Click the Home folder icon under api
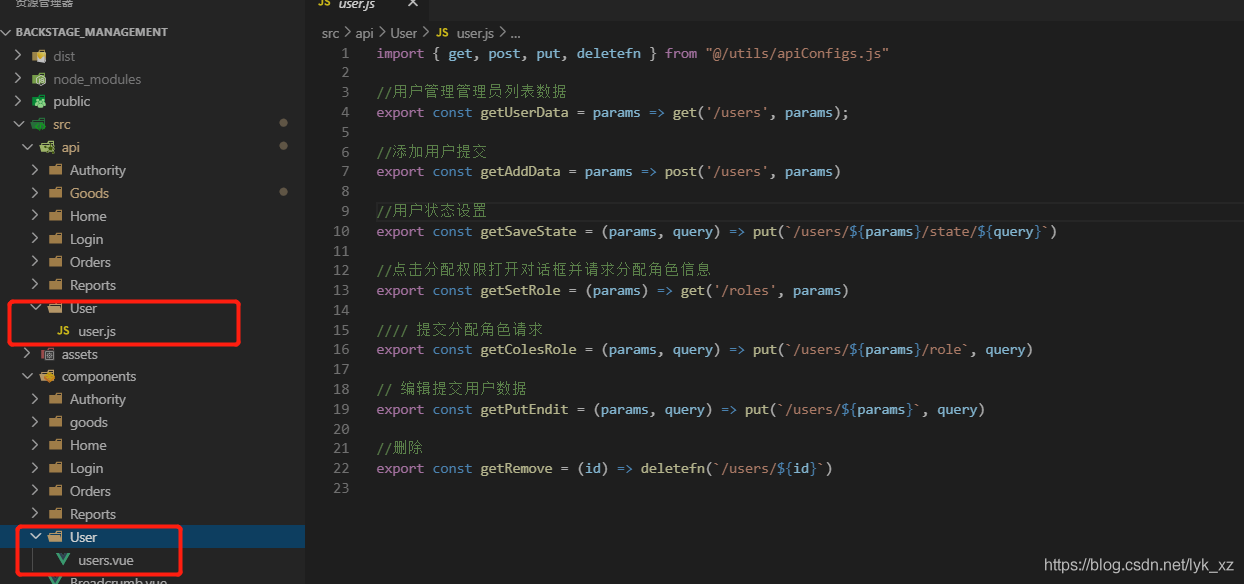Viewport: 1244px width, 584px height. pyautogui.click(x=55, y=216)
